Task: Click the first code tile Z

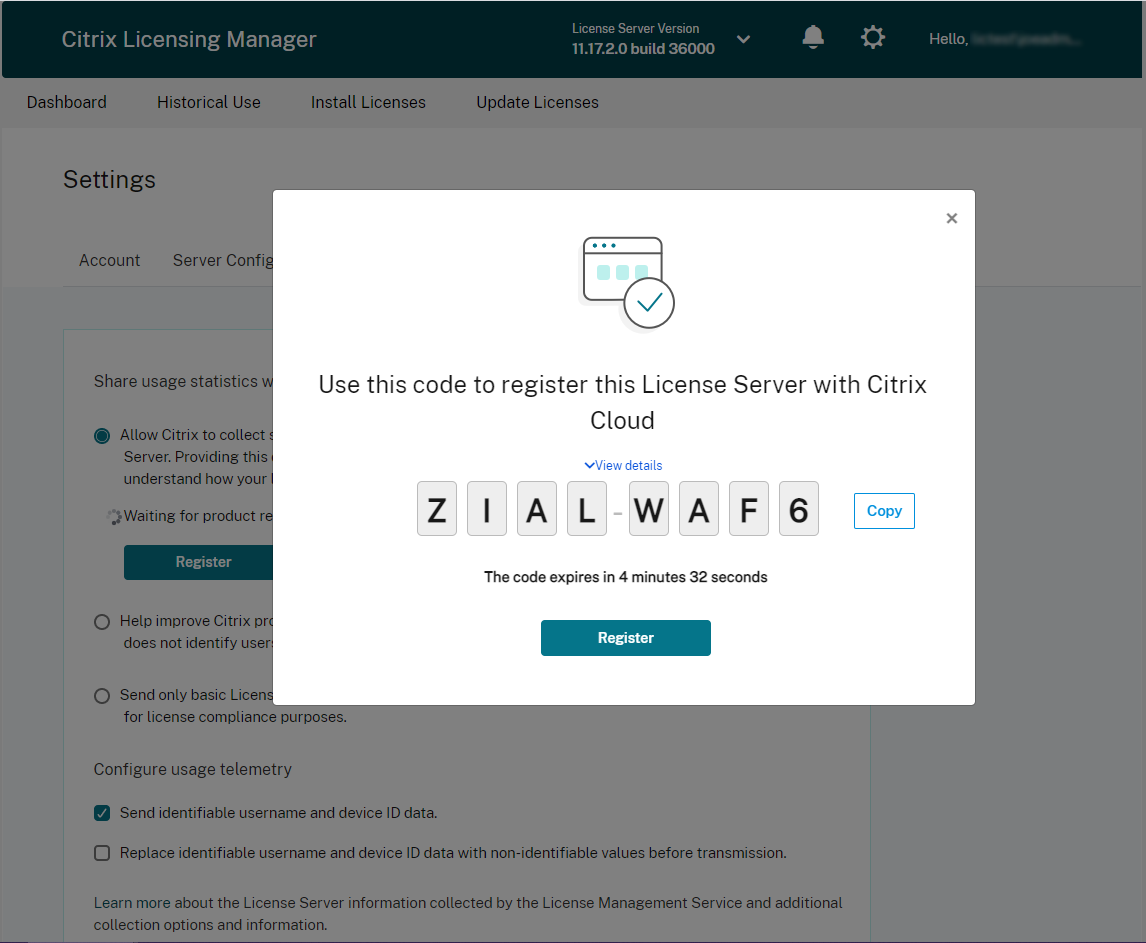Action: [437, 509]
